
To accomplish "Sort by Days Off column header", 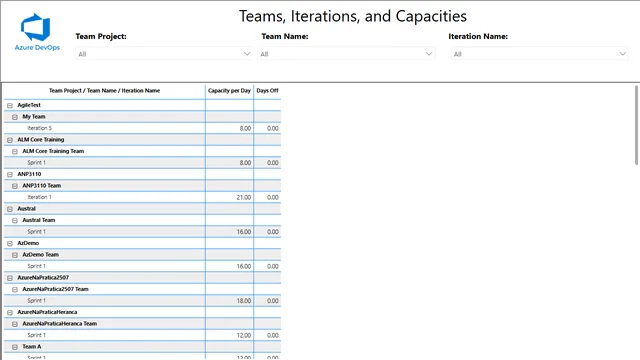I will pos(267,91).
